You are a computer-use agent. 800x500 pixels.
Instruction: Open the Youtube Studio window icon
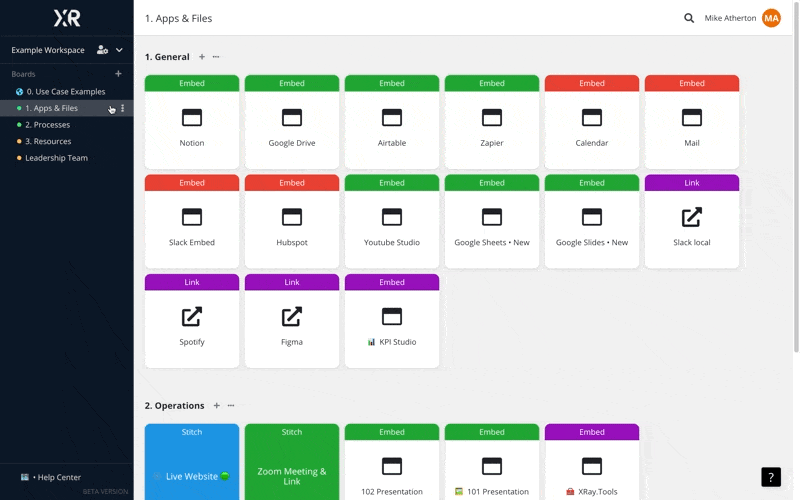click(392, 217)
